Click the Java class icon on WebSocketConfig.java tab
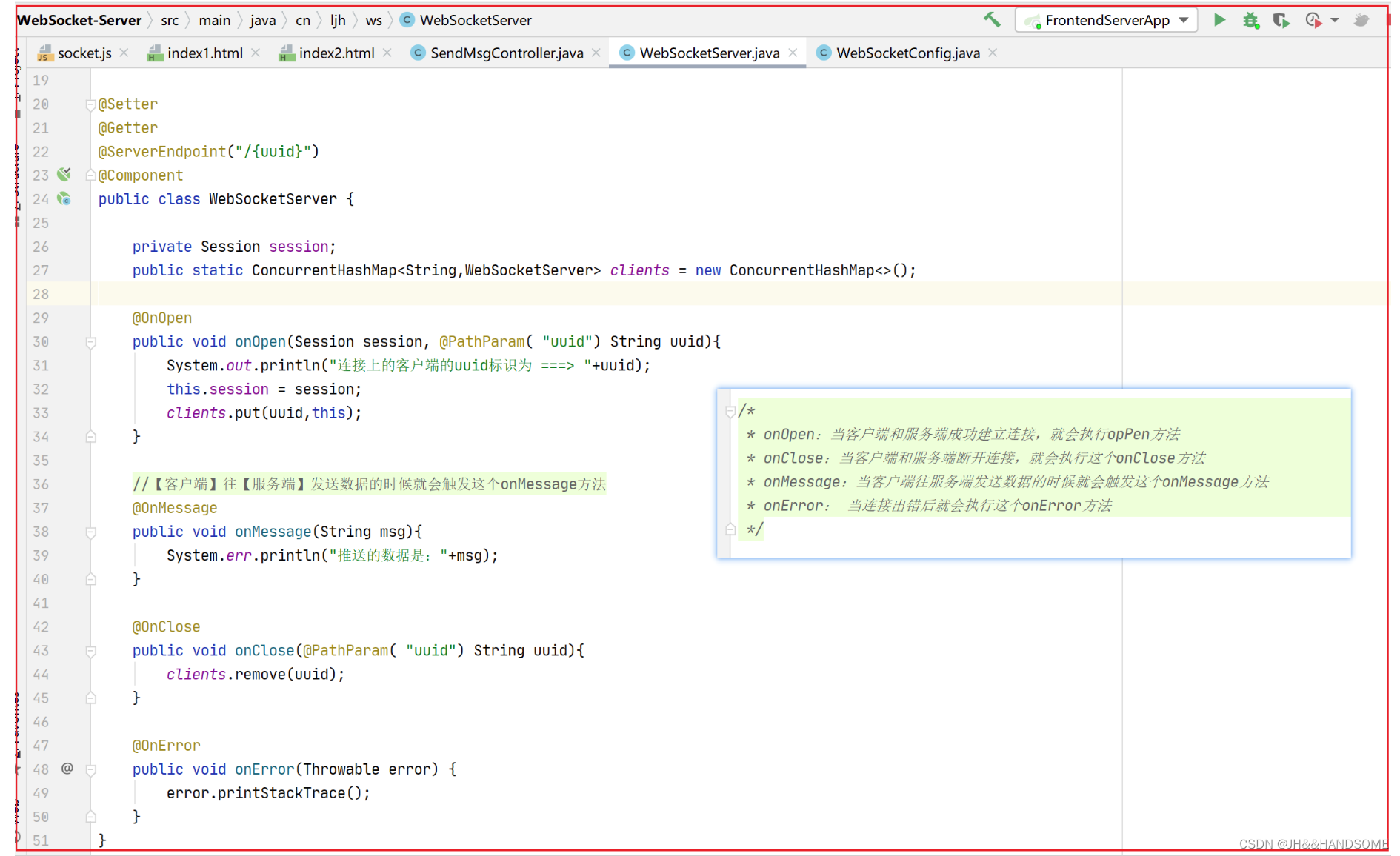 click(823, 53)
